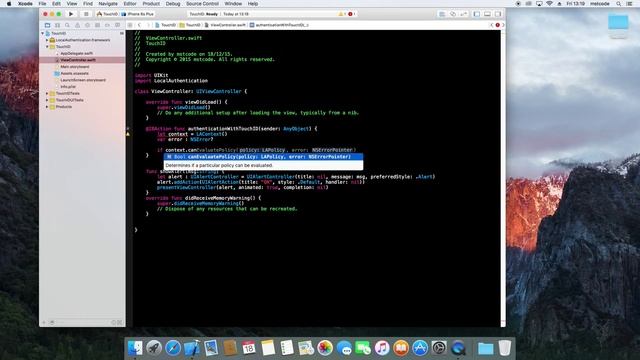The image size is (640, 360).
Task: Expand the Products folder
Action: [x=47, y=107]
